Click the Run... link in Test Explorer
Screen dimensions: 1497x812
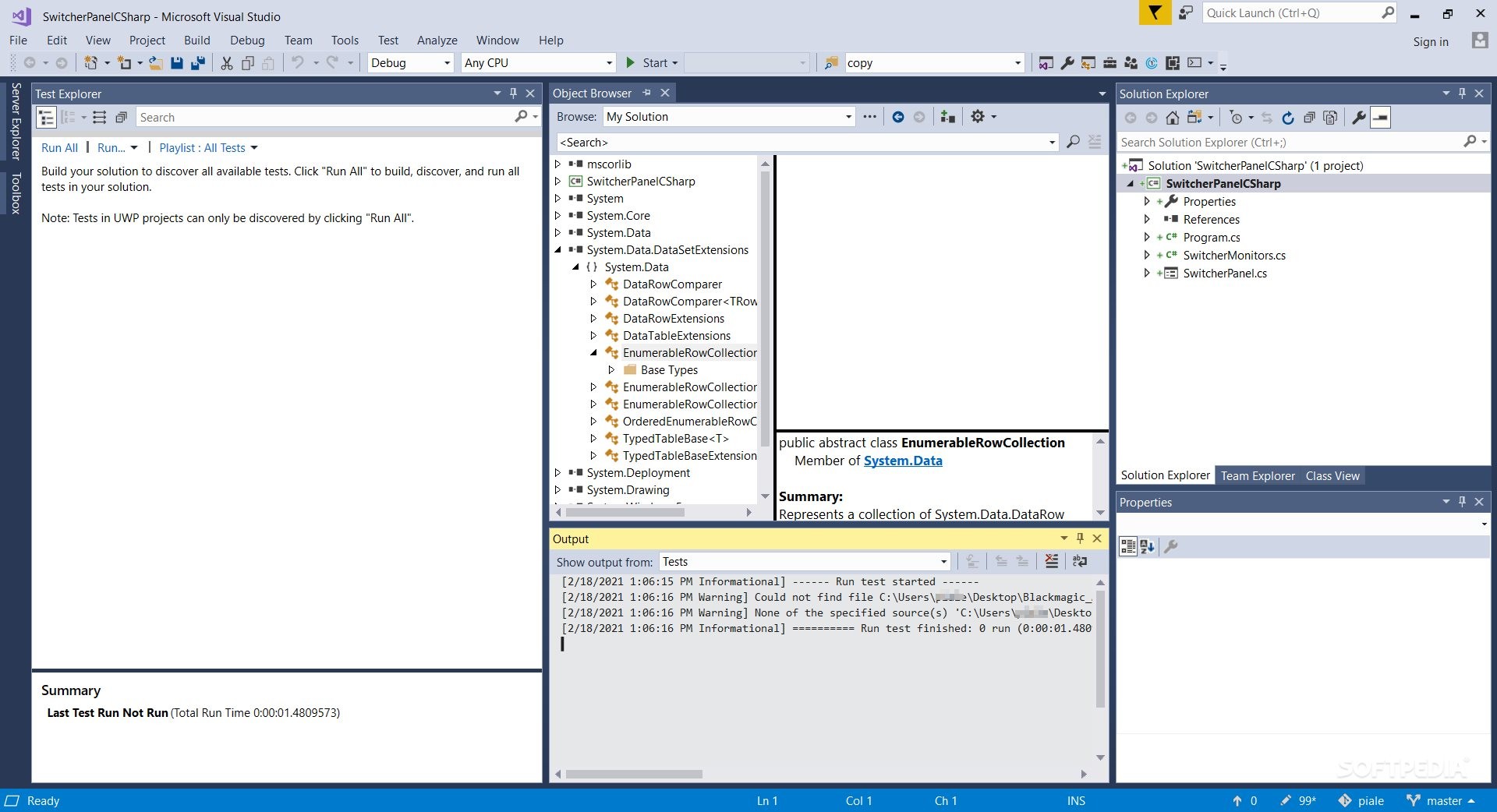click(x=111, y=148)
